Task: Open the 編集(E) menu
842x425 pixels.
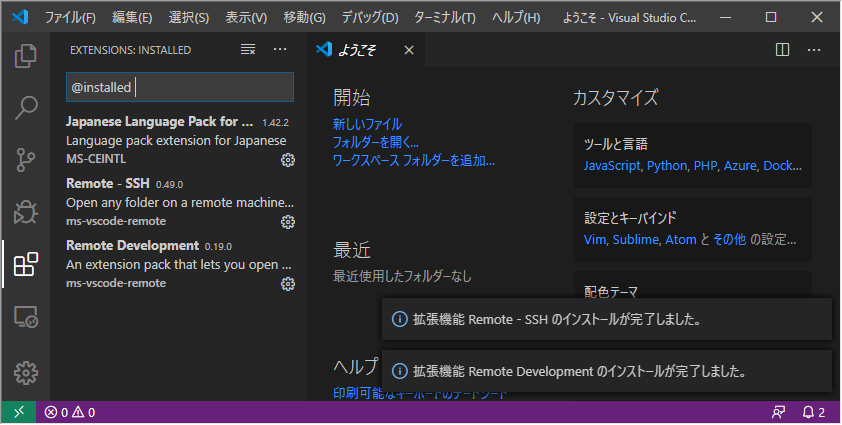Action: point(132,18)
